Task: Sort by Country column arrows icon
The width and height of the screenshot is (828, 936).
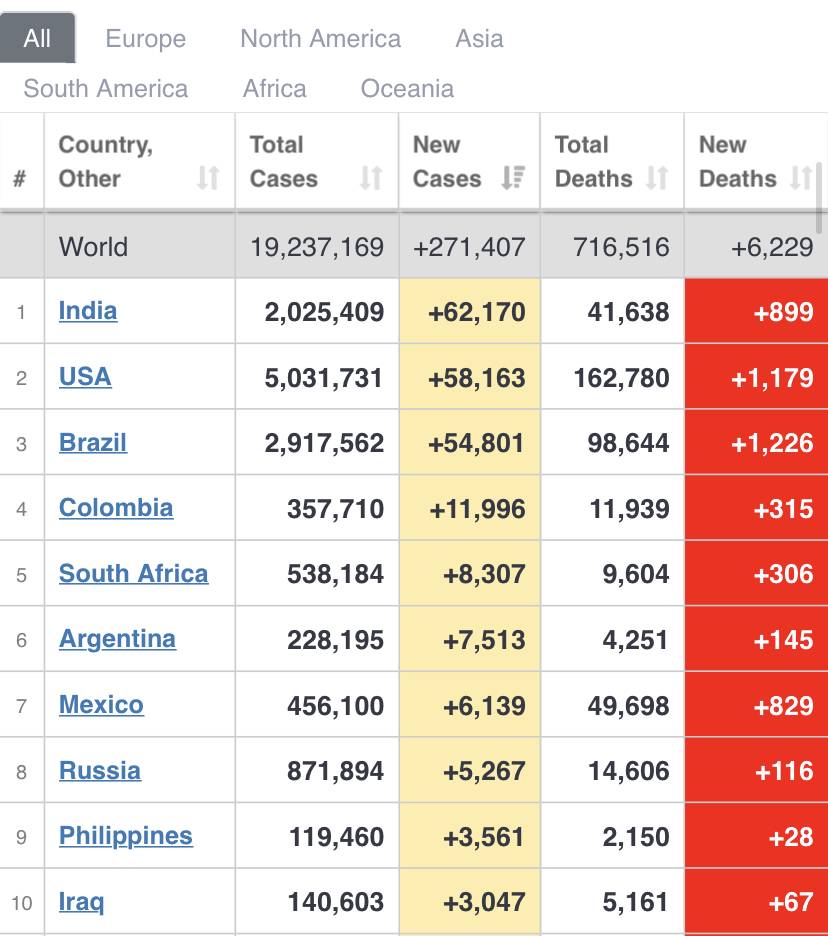Action: coord(208,178)
